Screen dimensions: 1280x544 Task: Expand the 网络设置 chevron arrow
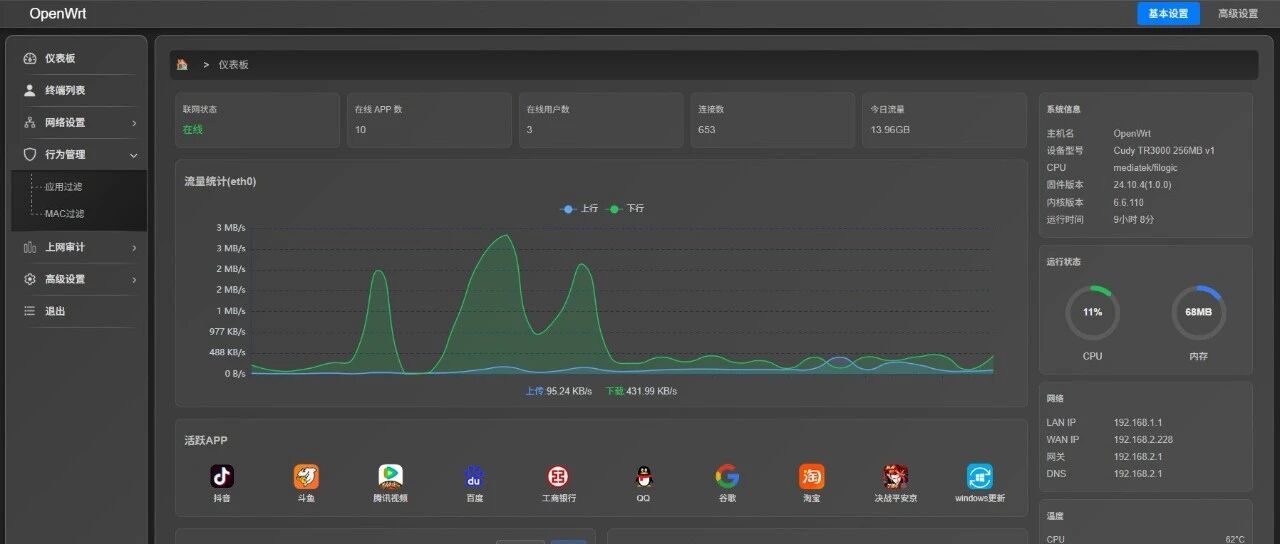pos(134,123)
